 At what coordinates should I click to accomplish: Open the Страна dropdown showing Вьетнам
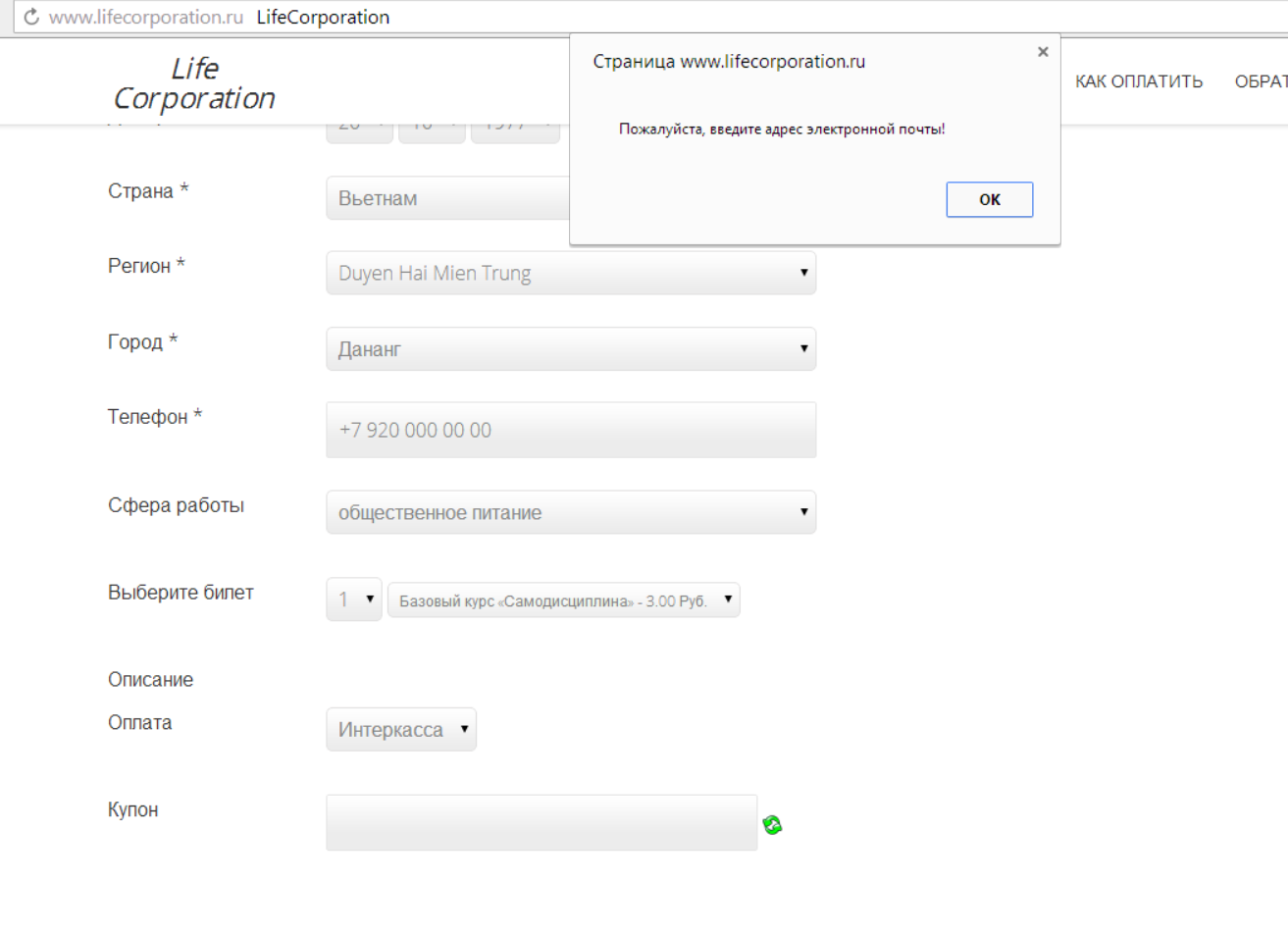(447, 198)
